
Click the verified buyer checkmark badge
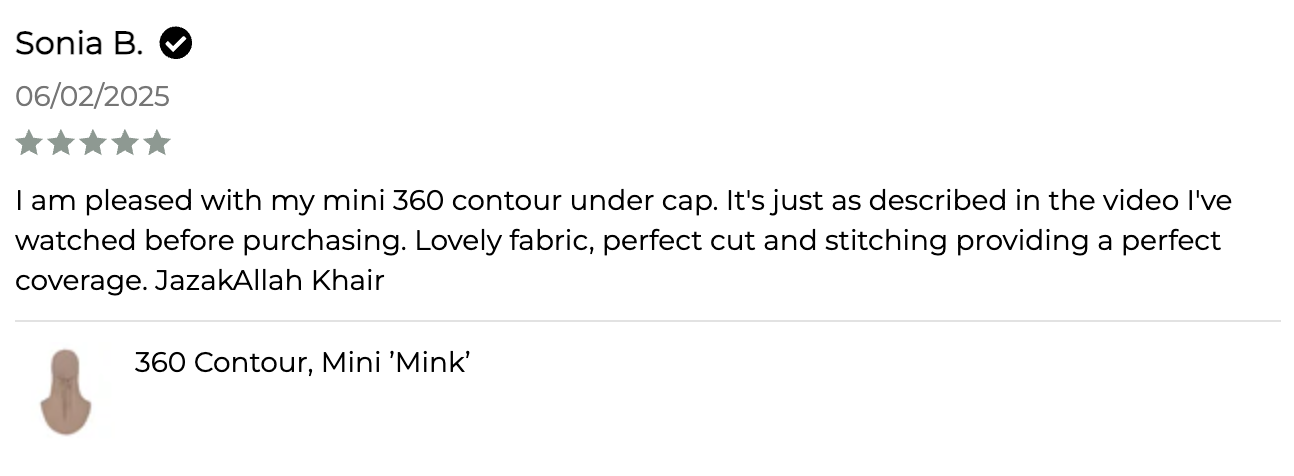click(x=176, y=44)
